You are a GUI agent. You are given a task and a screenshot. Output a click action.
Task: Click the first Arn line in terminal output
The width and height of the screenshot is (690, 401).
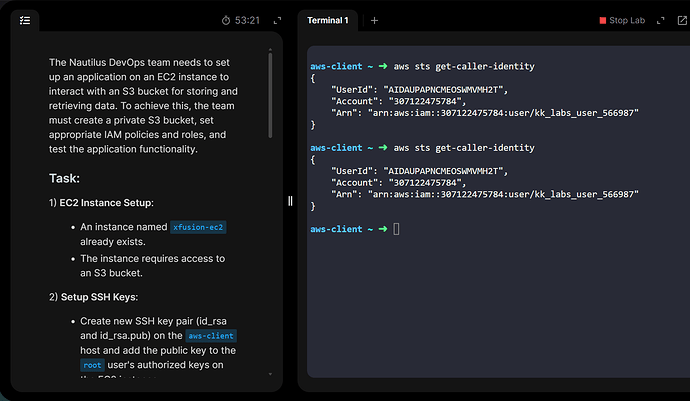click(x=484, y=113)
